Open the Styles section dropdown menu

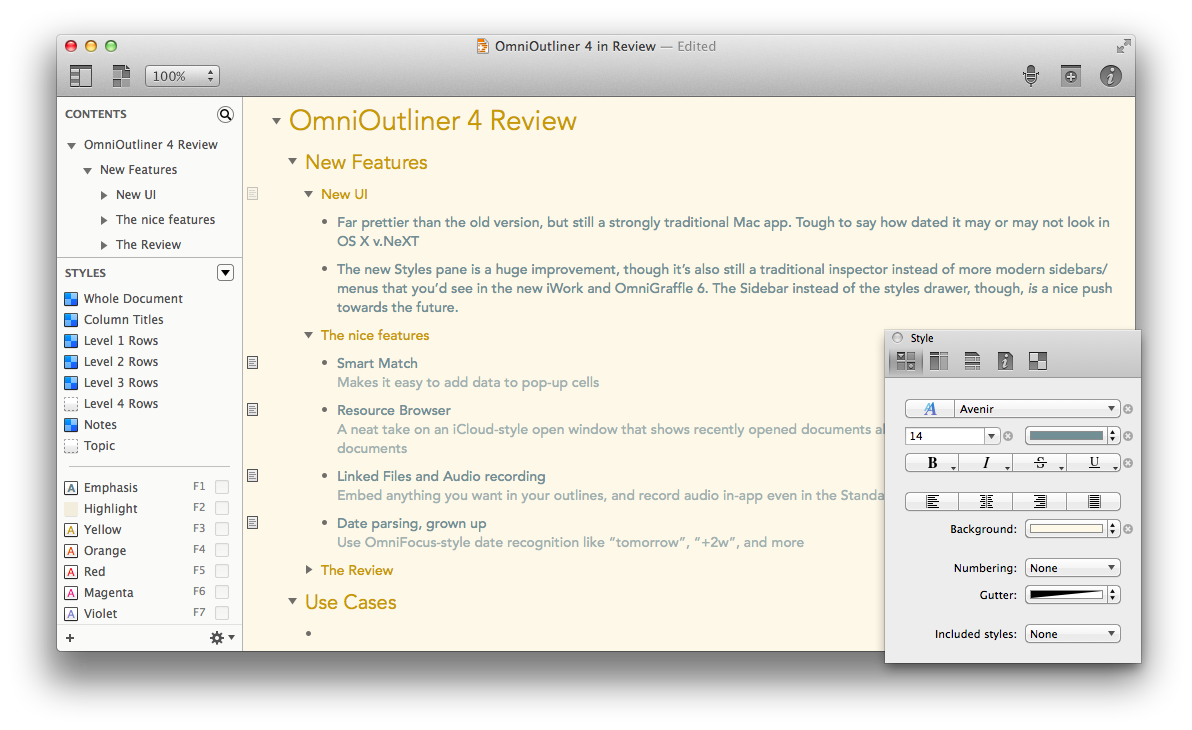225,273
